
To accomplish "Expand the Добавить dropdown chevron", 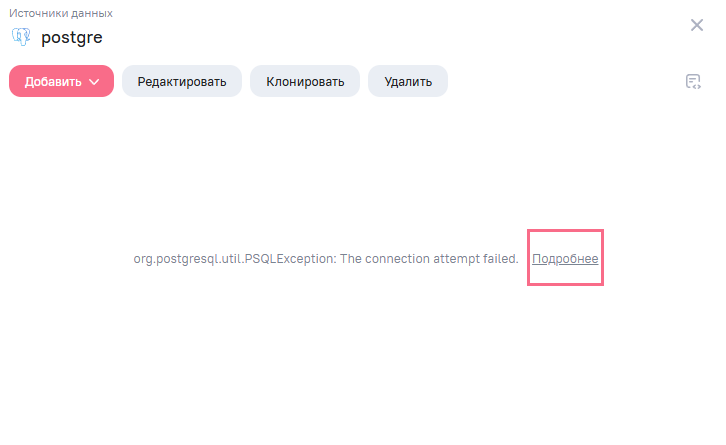I will click(95, 82).
